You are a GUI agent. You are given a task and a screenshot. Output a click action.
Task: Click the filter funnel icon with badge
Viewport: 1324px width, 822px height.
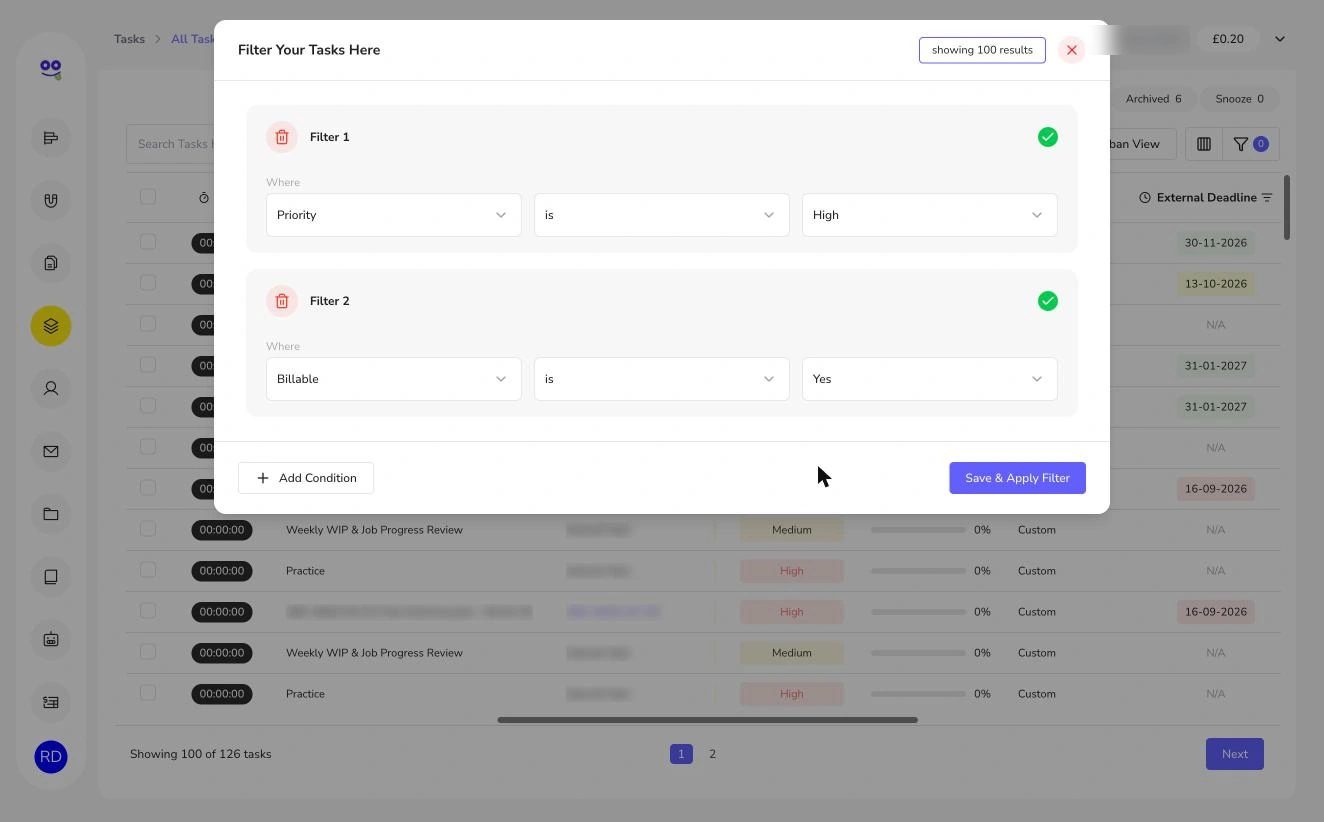pos(1250,144)
